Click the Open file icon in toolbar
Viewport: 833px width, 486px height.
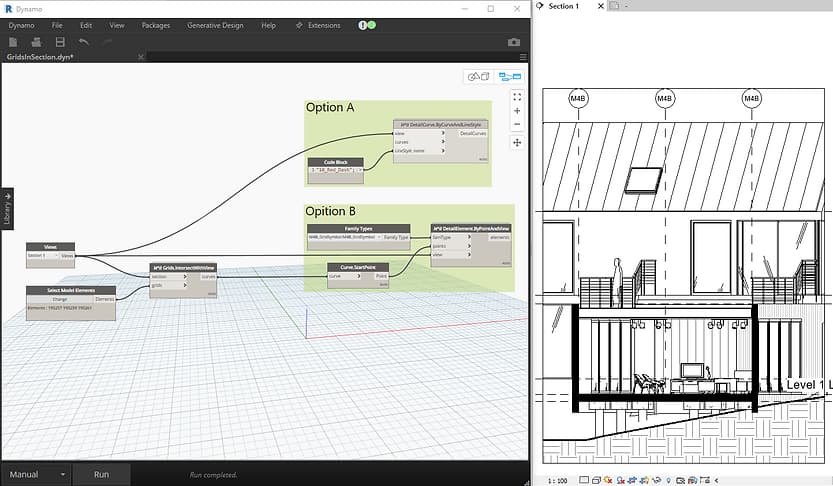(x=36, y=42)
